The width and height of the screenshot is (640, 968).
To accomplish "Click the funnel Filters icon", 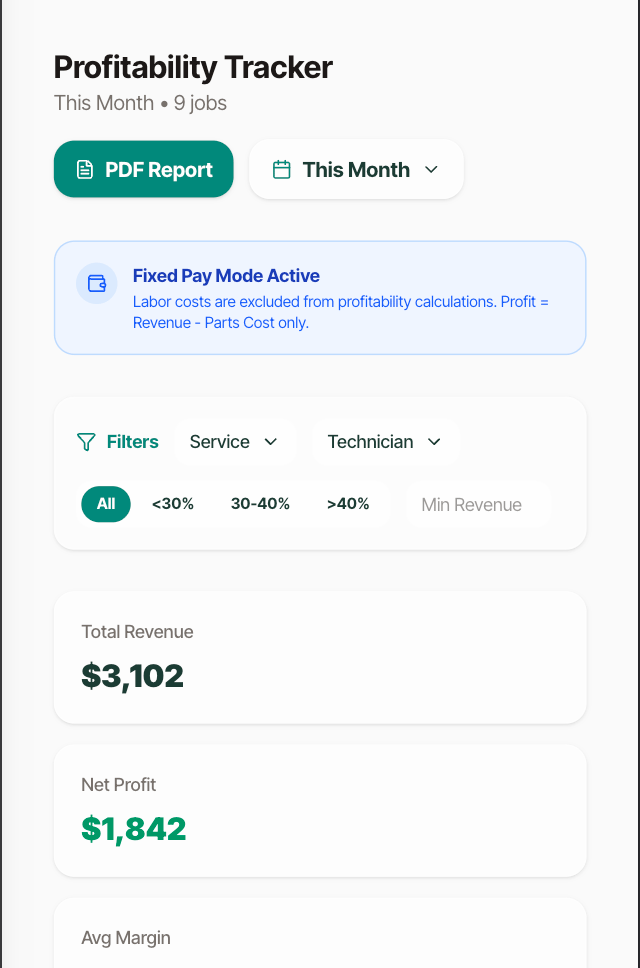I will click(x=86, y=442).
